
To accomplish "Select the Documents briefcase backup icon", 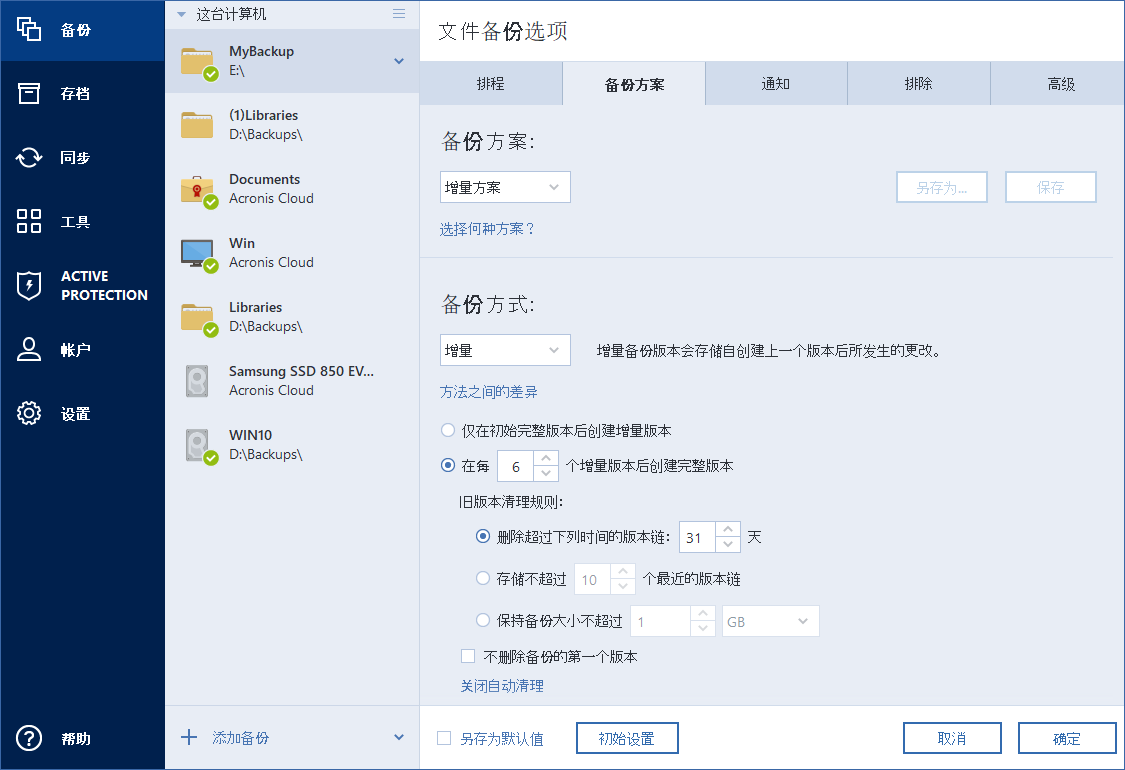I will tap(199, 191).
